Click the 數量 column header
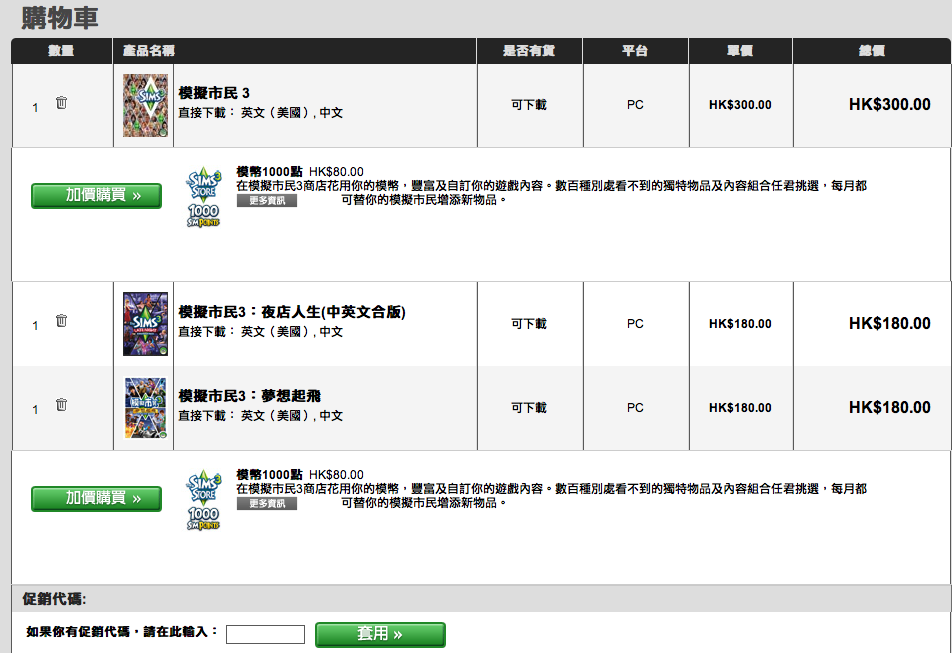This screenshot has height=653, width=952. pyautogui.click(x=61, y=51)
